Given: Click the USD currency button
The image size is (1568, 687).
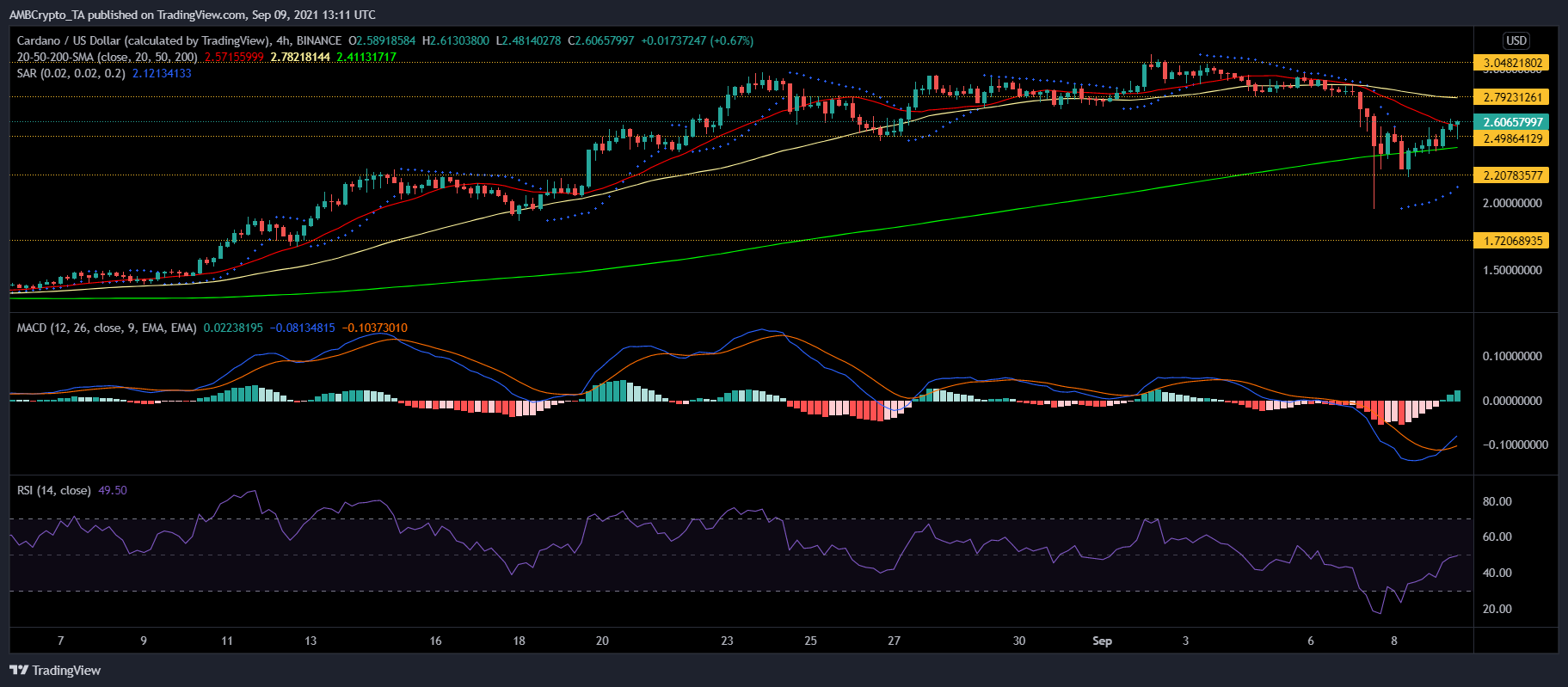Looking at the screenshot, I should pyautogui.click(x=1516, y=40).
